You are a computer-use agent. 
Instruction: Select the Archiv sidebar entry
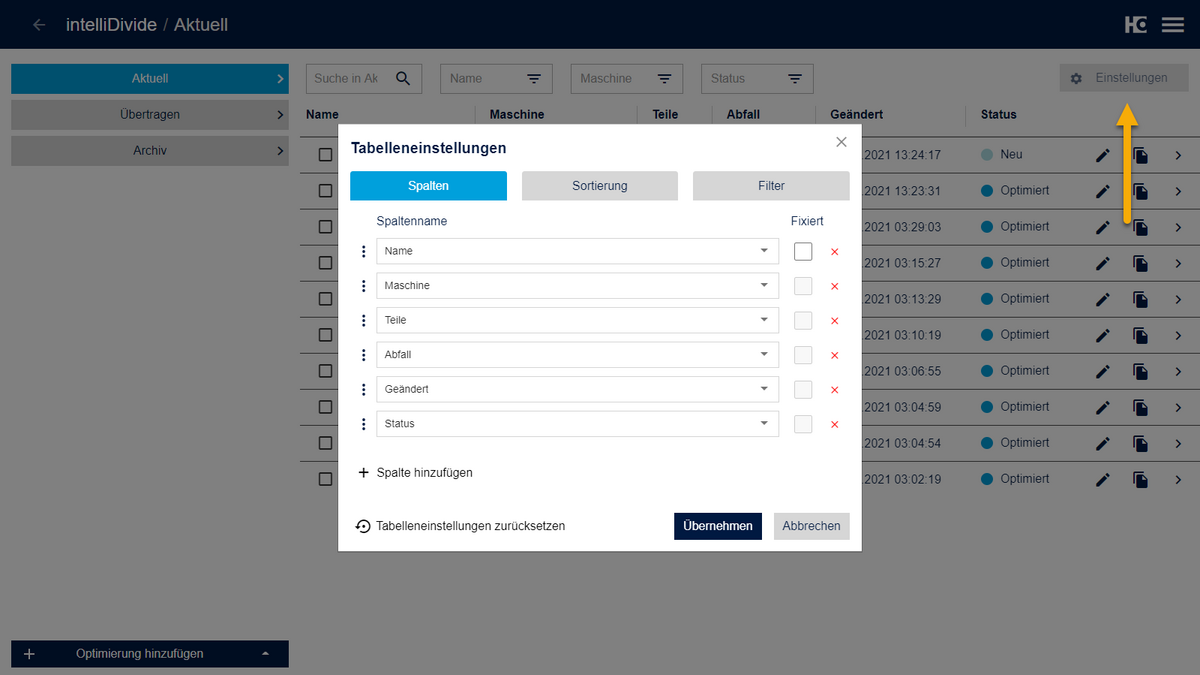149,150
